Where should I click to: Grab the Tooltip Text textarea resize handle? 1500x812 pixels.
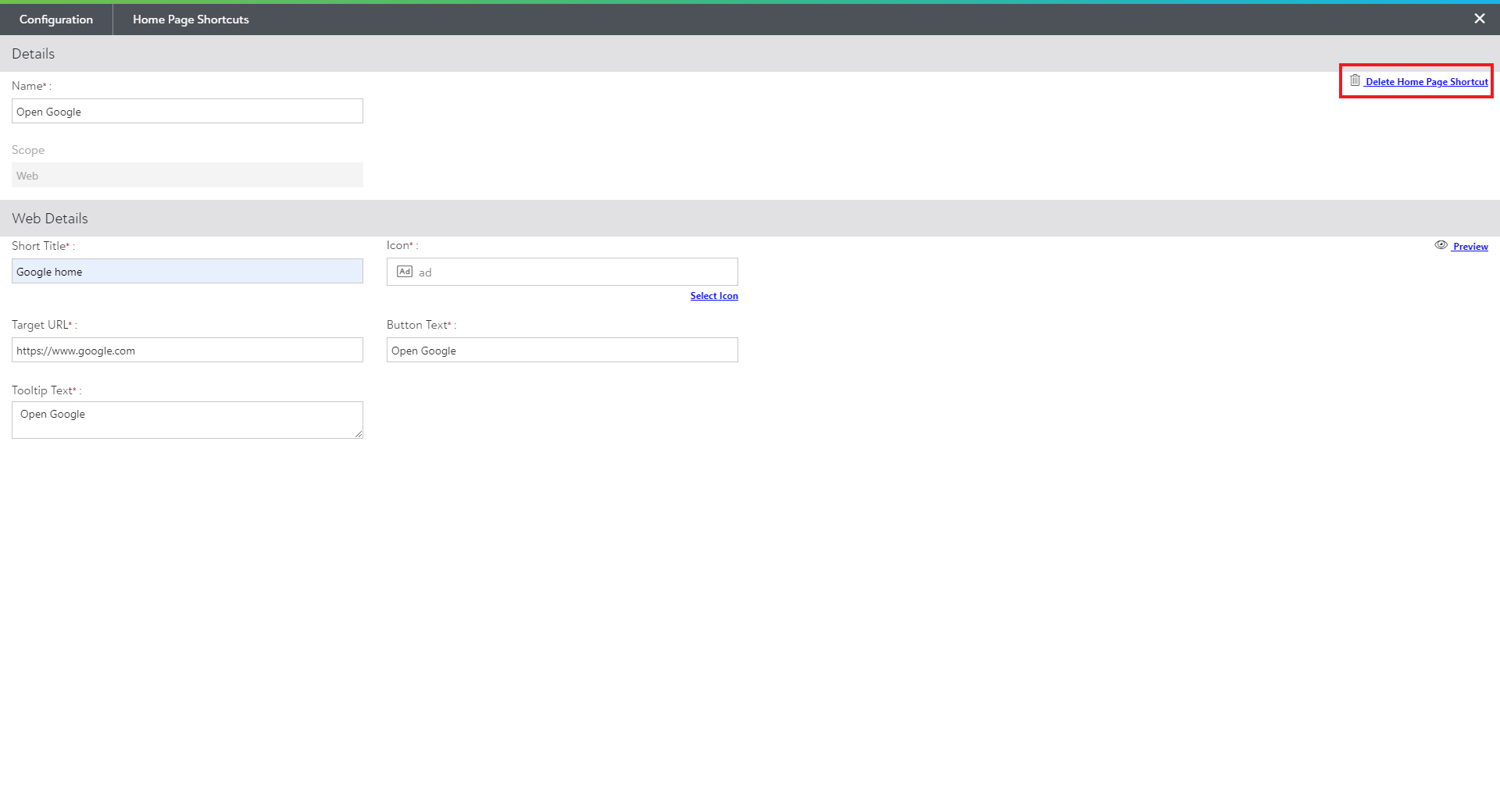359,434
